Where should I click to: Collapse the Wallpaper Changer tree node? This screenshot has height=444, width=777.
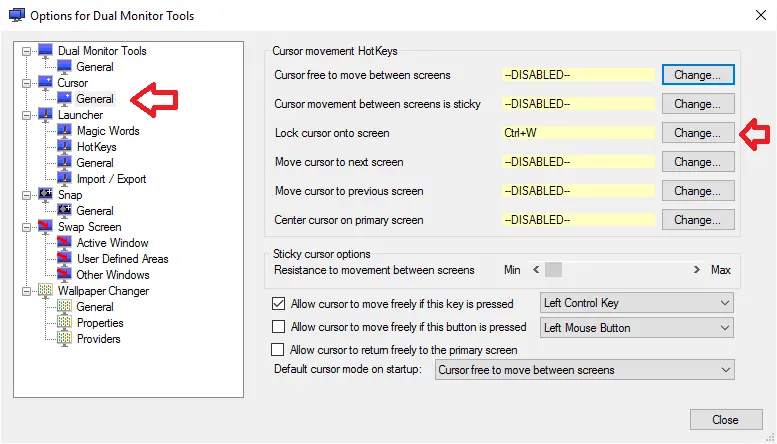click(x=26, y=291)
